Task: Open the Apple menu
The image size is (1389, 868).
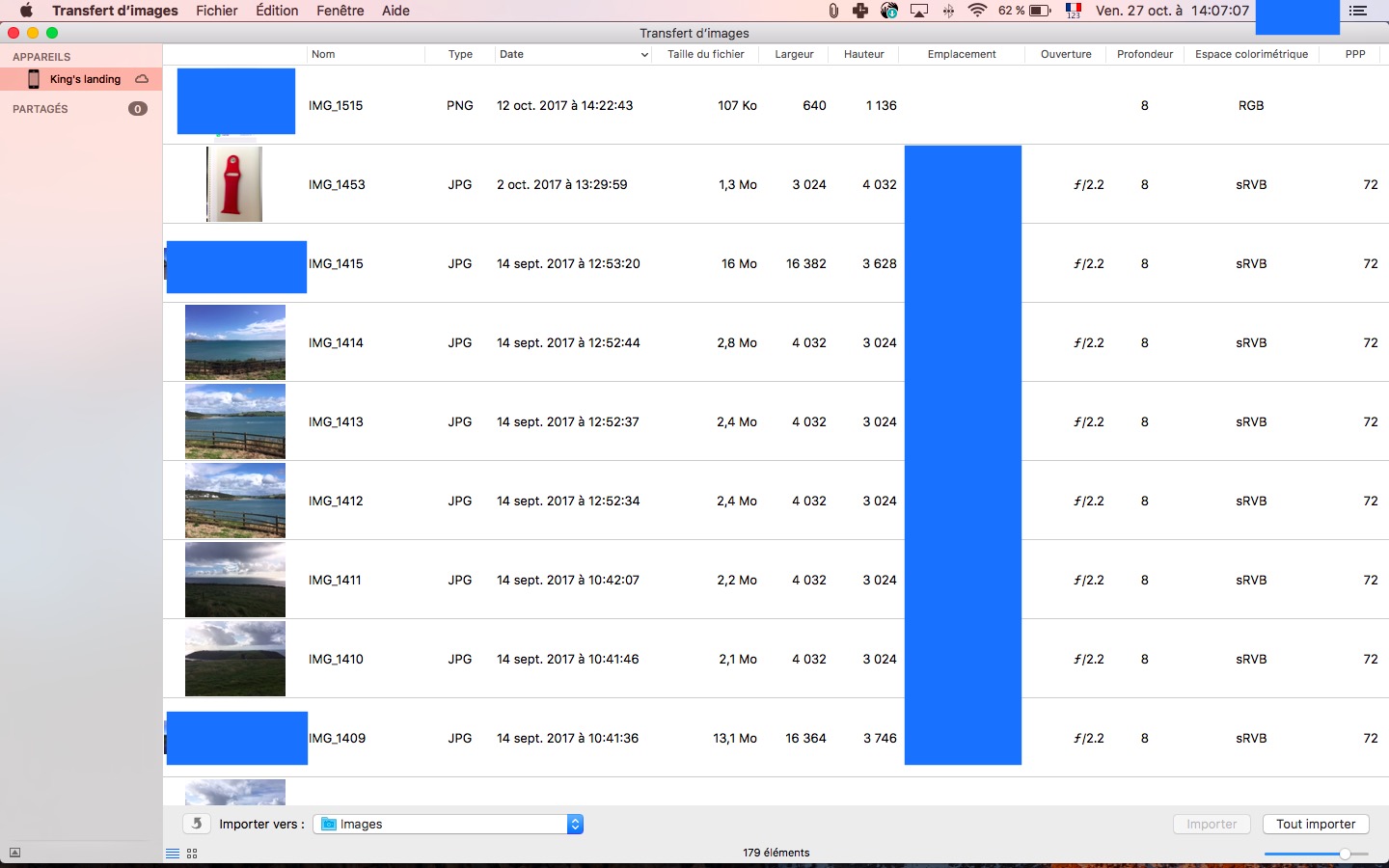Action: click(x=26, y=11)
